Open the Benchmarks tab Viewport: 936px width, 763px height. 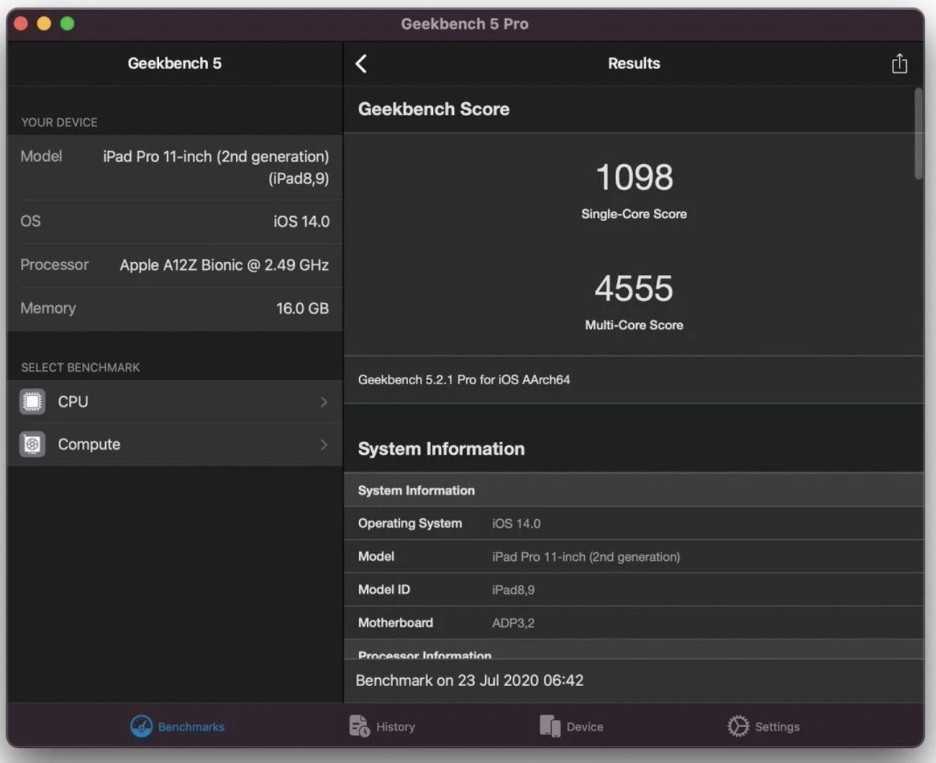tap(177, 726)
